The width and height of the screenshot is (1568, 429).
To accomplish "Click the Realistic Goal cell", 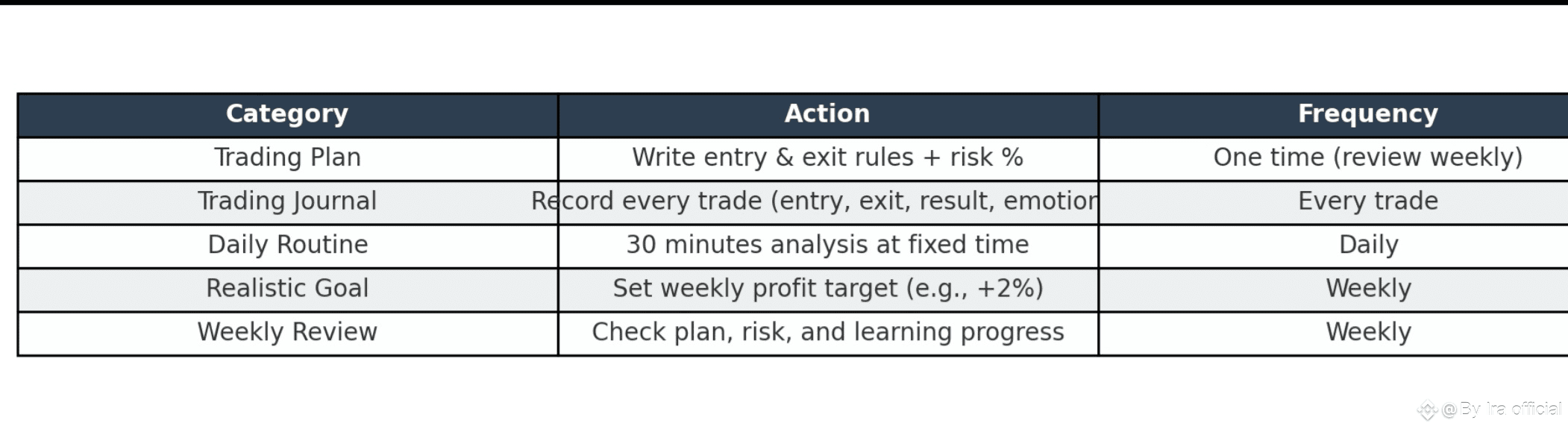I will [288, 289].
